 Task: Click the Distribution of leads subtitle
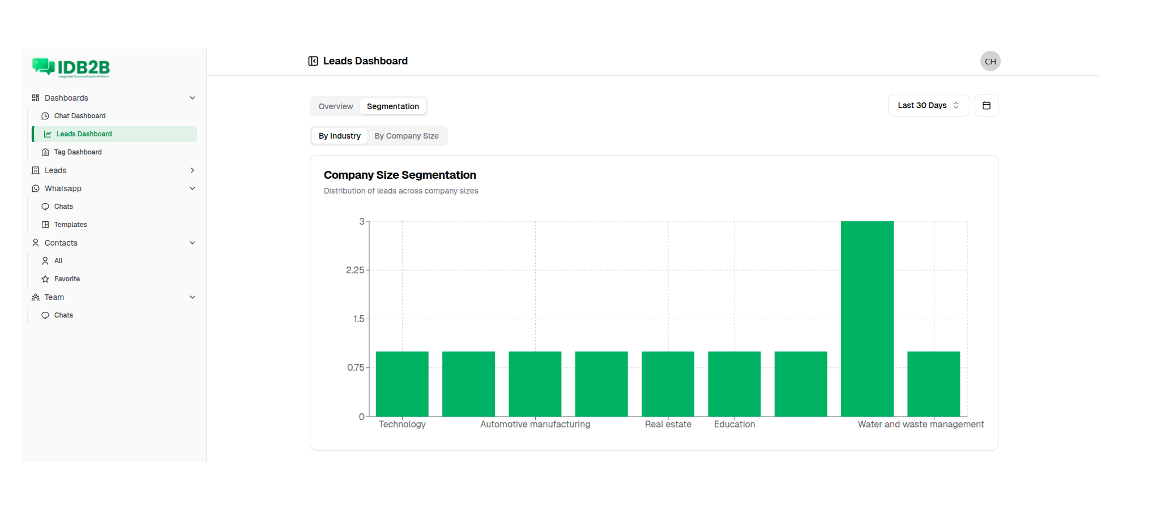401,191
